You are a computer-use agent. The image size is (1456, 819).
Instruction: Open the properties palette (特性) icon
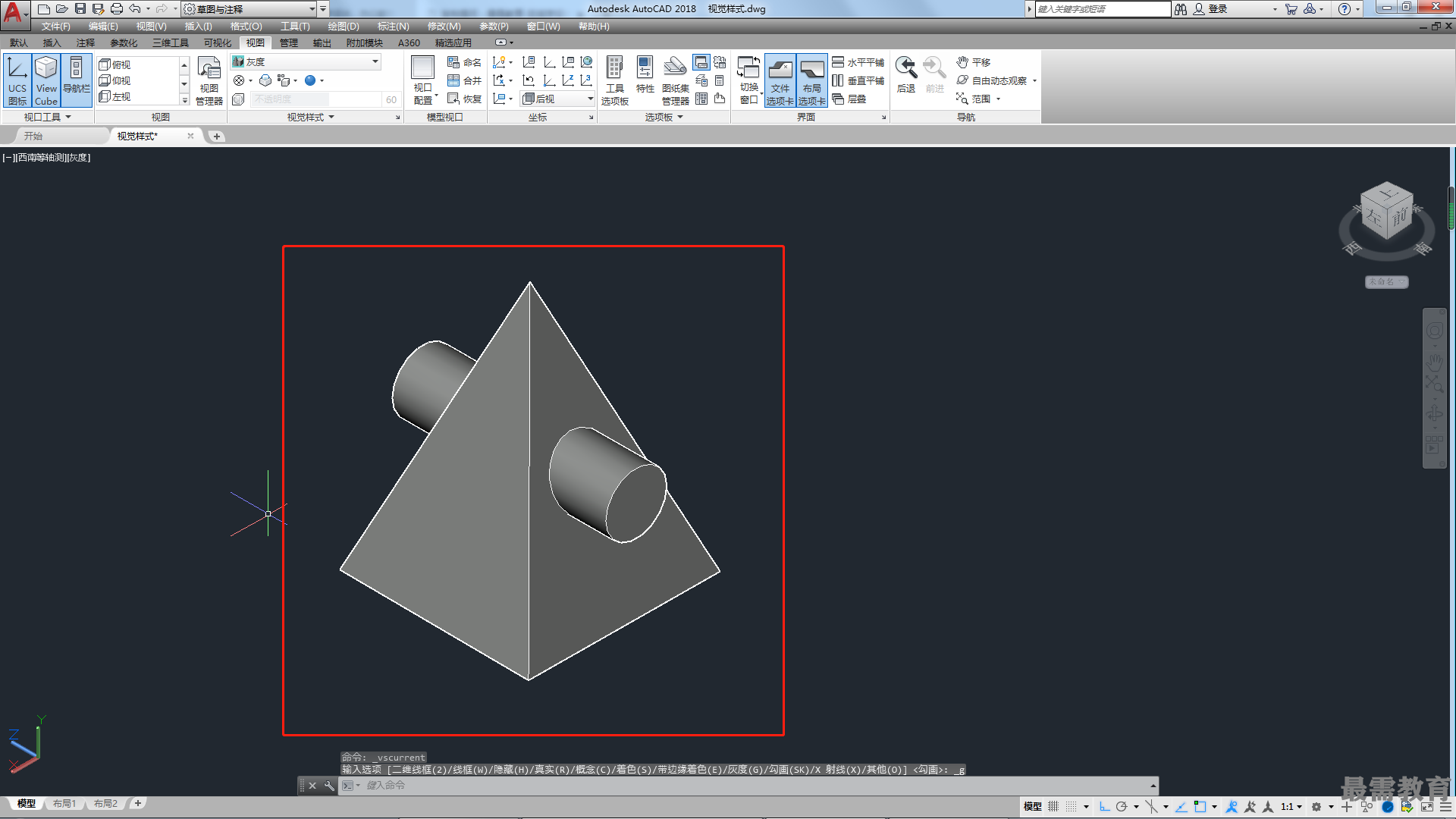pyautogui.click(x=645, y=75)
